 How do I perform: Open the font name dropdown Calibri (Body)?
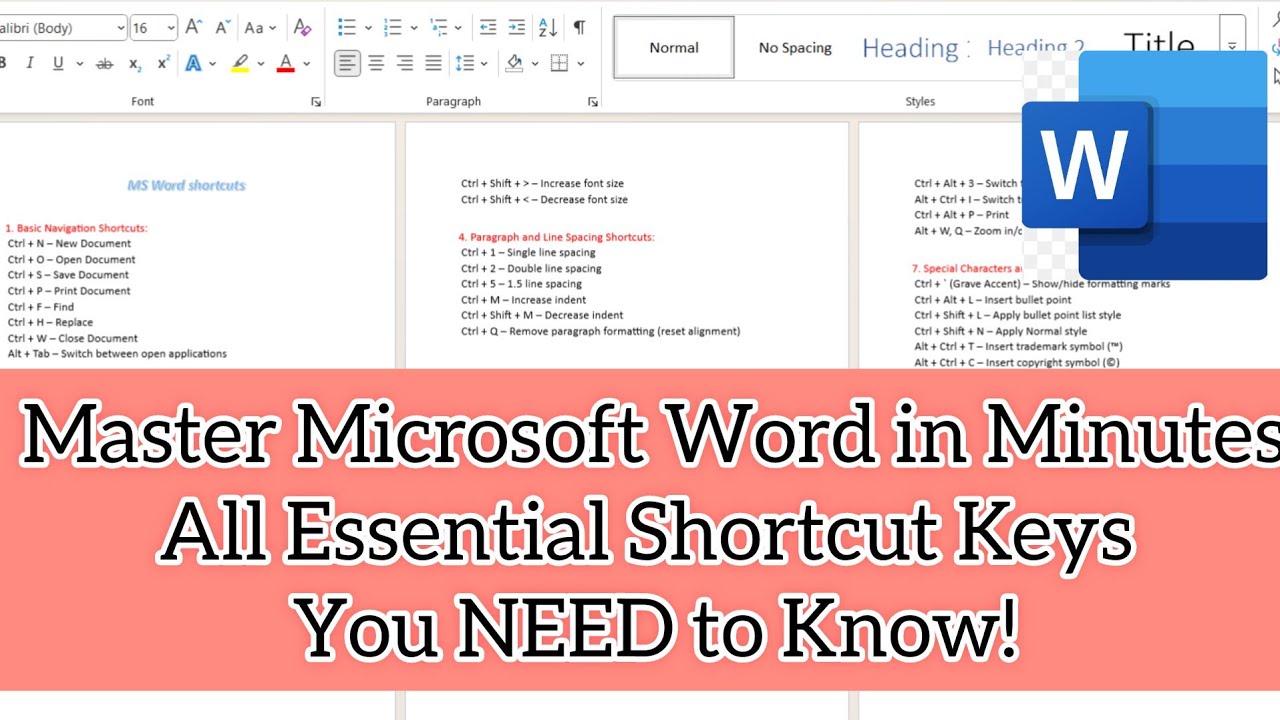click(119, 28)
